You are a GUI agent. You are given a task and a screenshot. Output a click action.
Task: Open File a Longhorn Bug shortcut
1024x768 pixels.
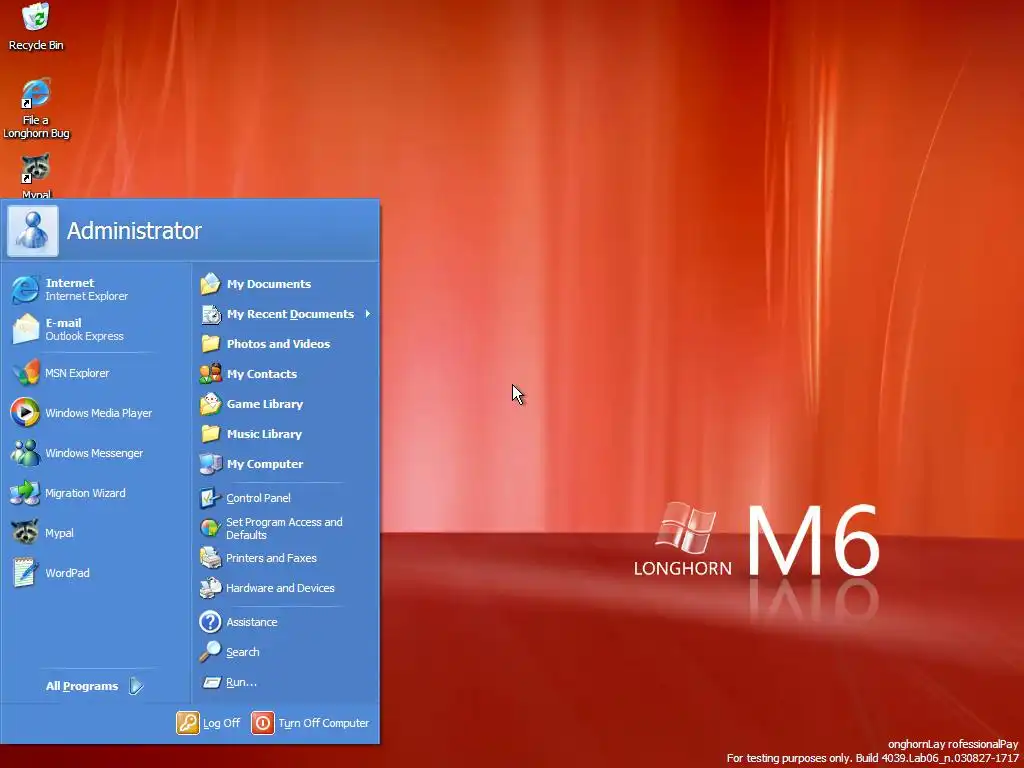35,93
